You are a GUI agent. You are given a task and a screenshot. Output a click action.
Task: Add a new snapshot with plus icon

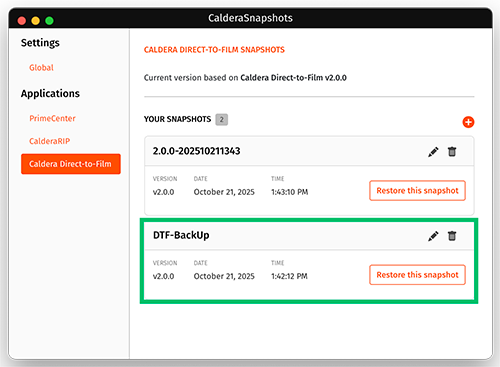(468, 122)
